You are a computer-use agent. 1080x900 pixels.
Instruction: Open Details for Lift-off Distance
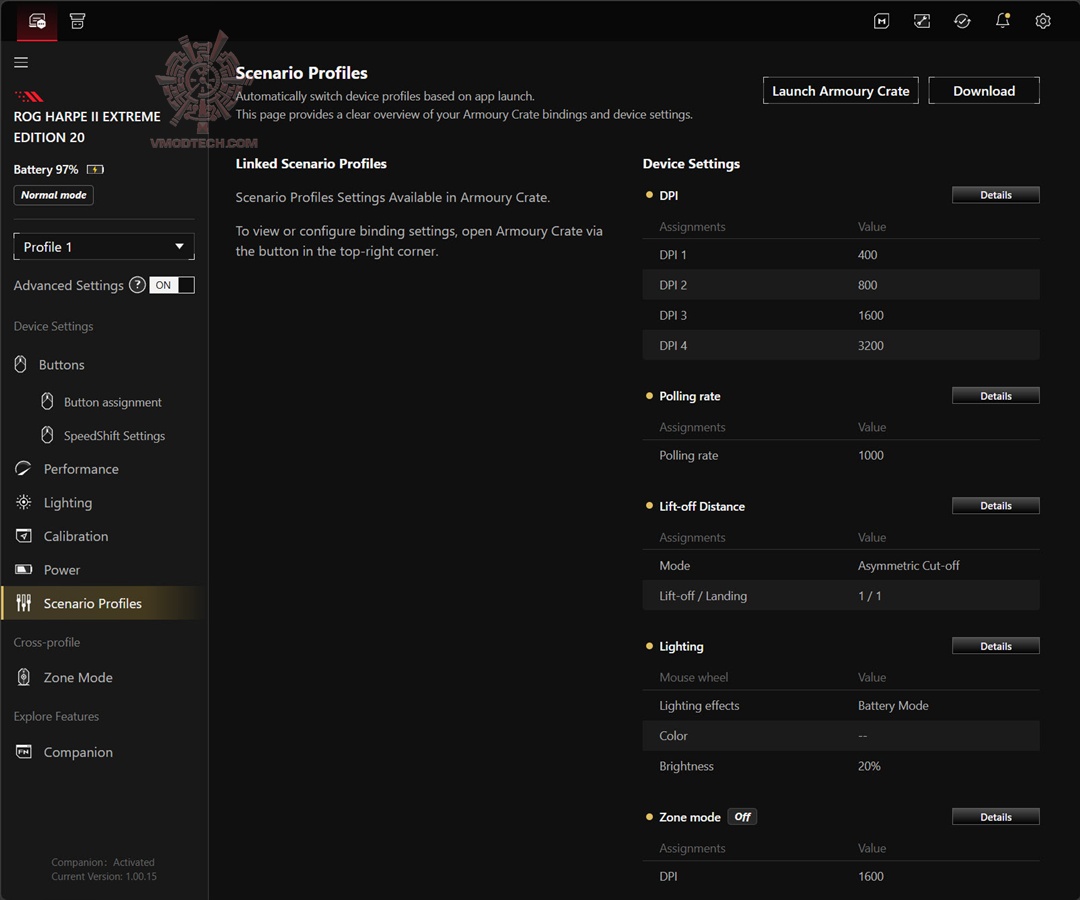tap(995, 505)
